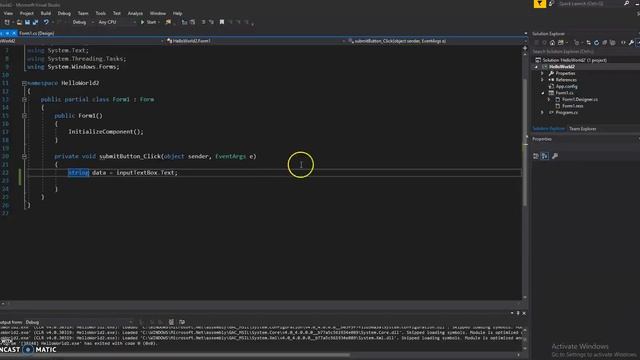Collapse the Form1 class block
Viewport: 640px width, 360px height.
(24, 100)
